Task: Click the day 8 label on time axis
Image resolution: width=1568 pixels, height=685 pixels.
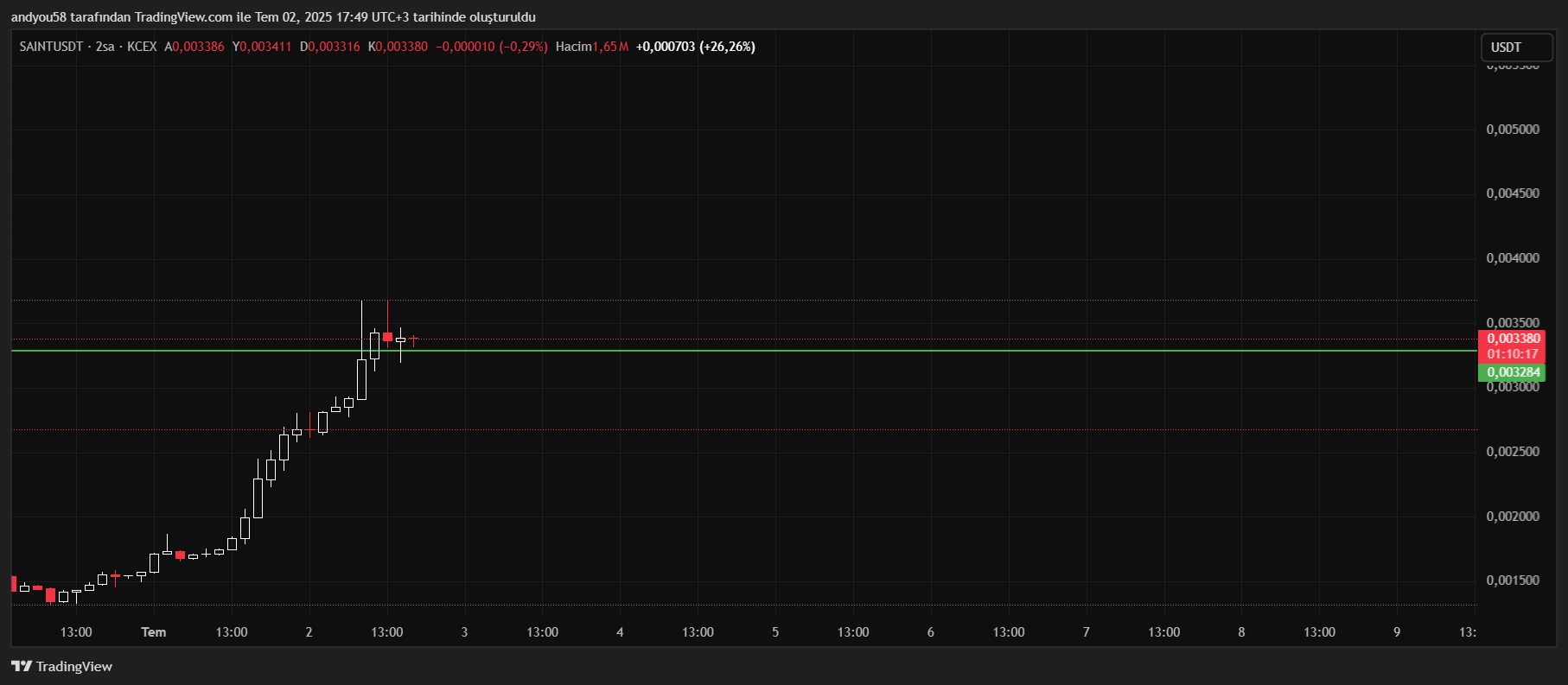Action: click(1241, 632)
